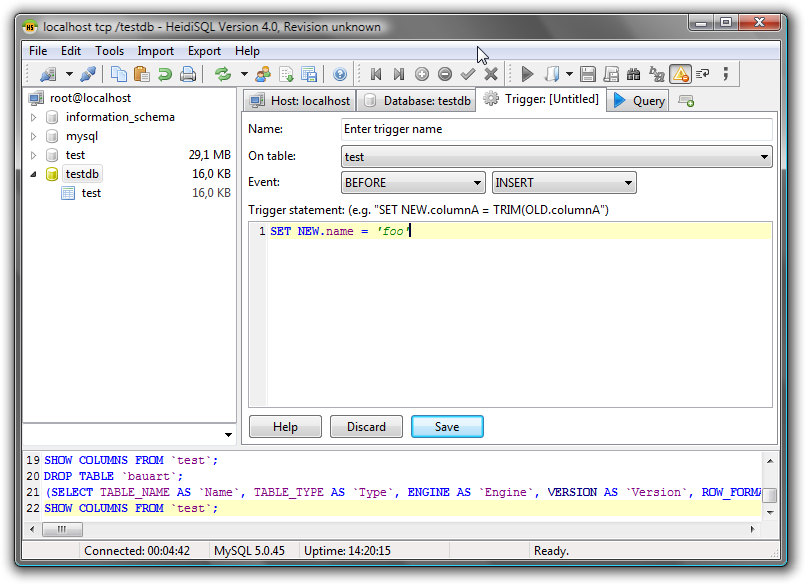Open the Edit menu

(x=71, y=51)
